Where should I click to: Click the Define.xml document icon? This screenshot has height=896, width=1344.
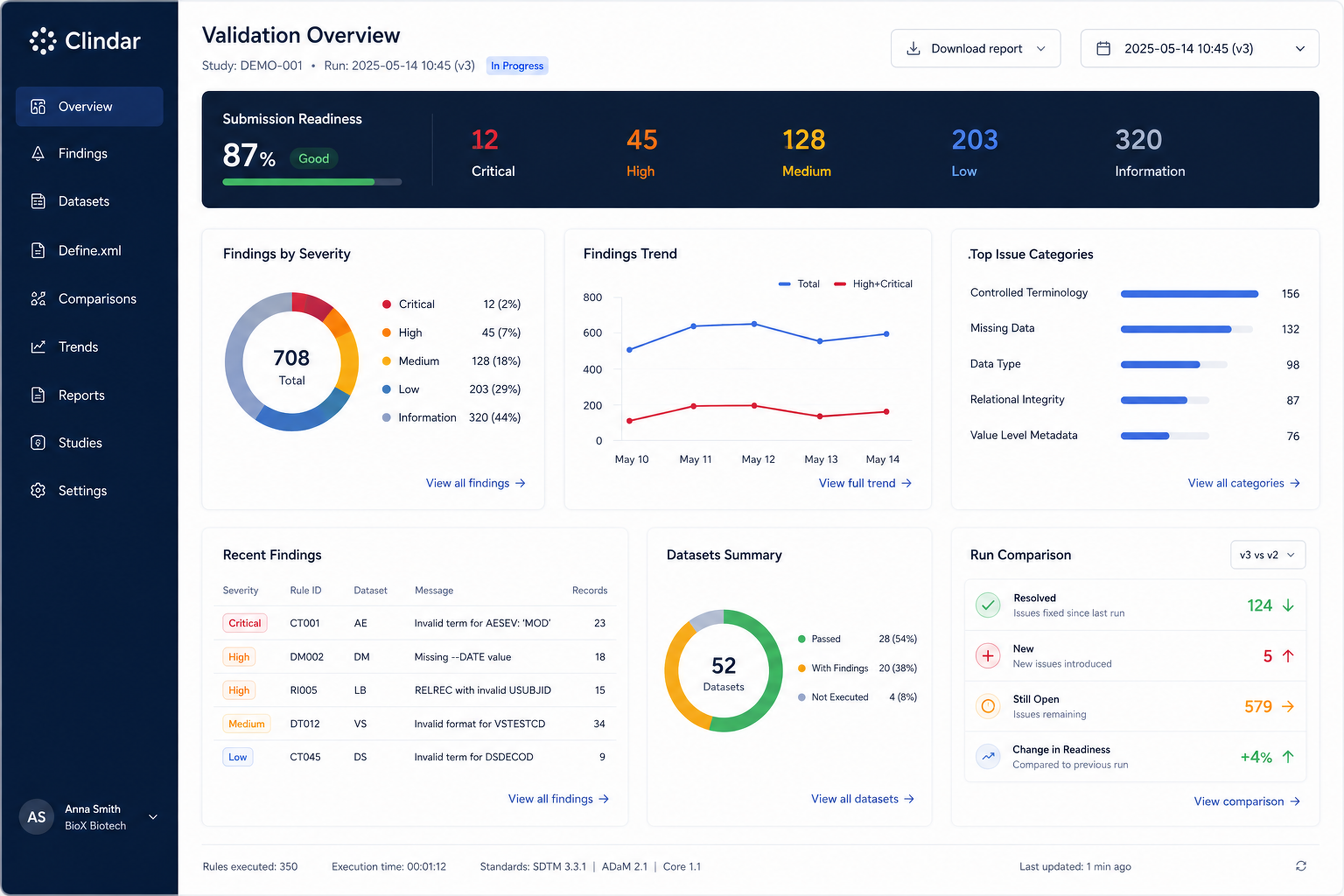[38, 250]
